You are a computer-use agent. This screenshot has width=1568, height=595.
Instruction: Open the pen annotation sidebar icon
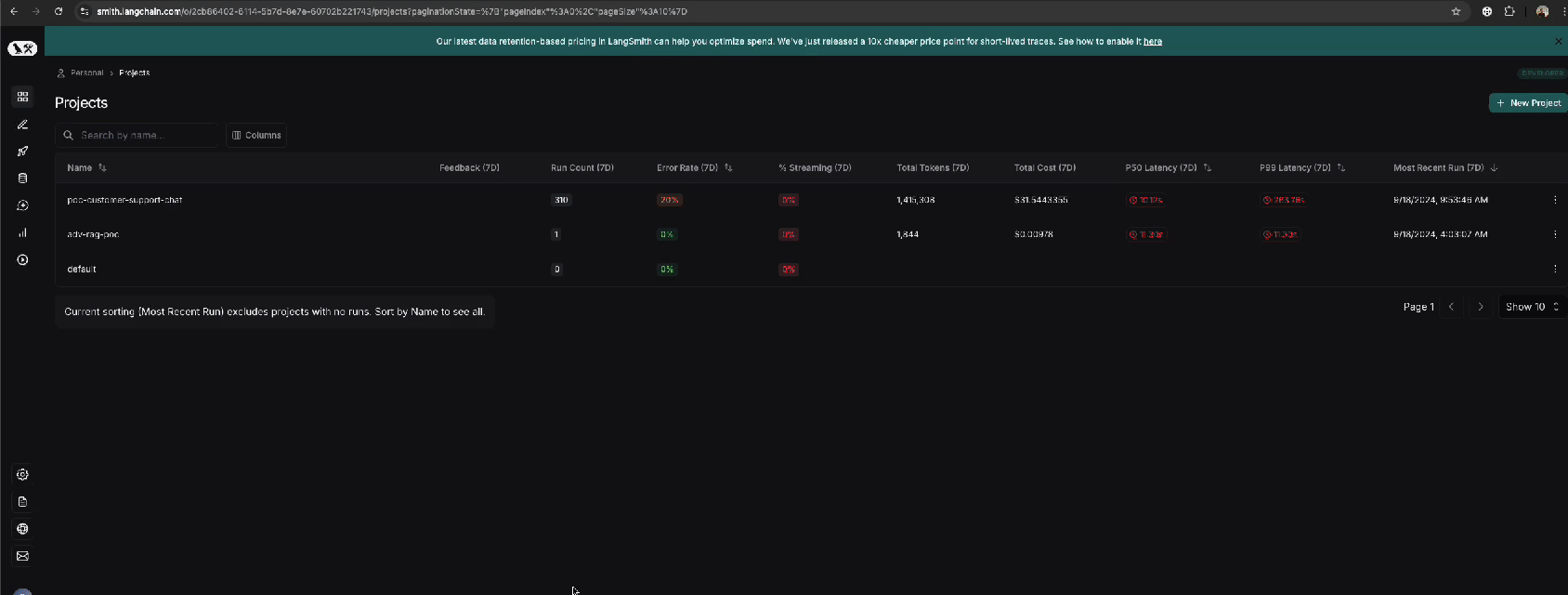point(22,124)
